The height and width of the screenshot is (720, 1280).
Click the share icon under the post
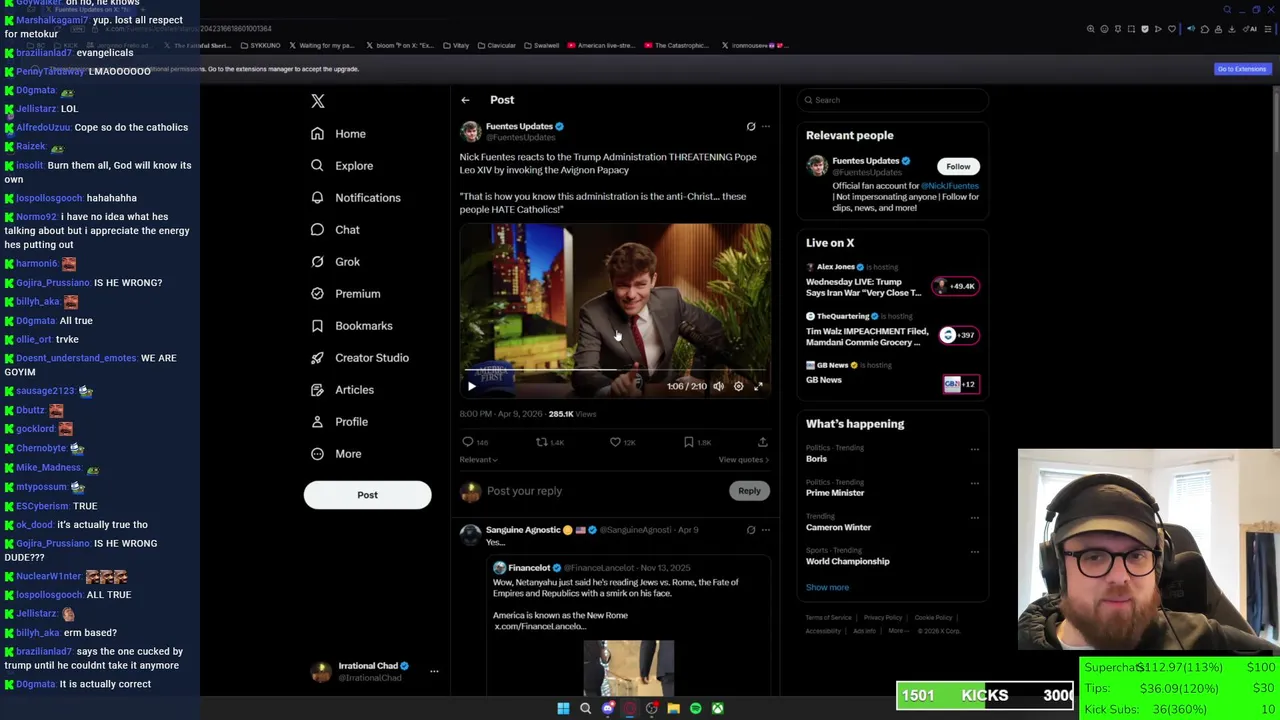point(762,442)
